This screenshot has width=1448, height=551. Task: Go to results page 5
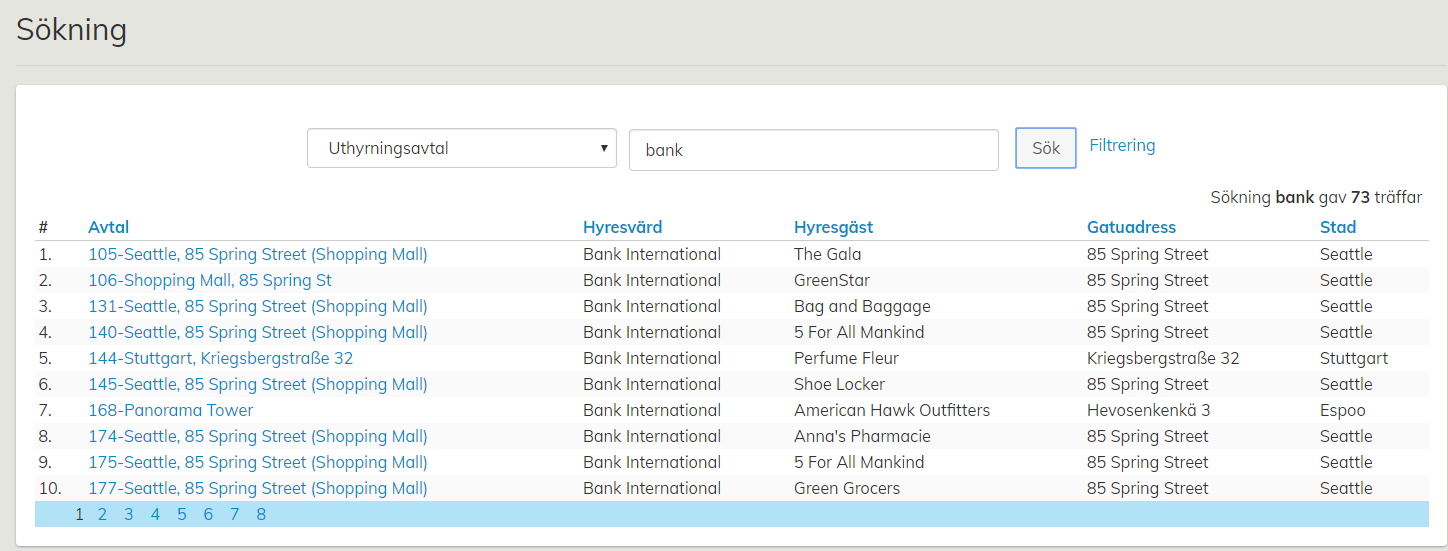tap(182, 514)
